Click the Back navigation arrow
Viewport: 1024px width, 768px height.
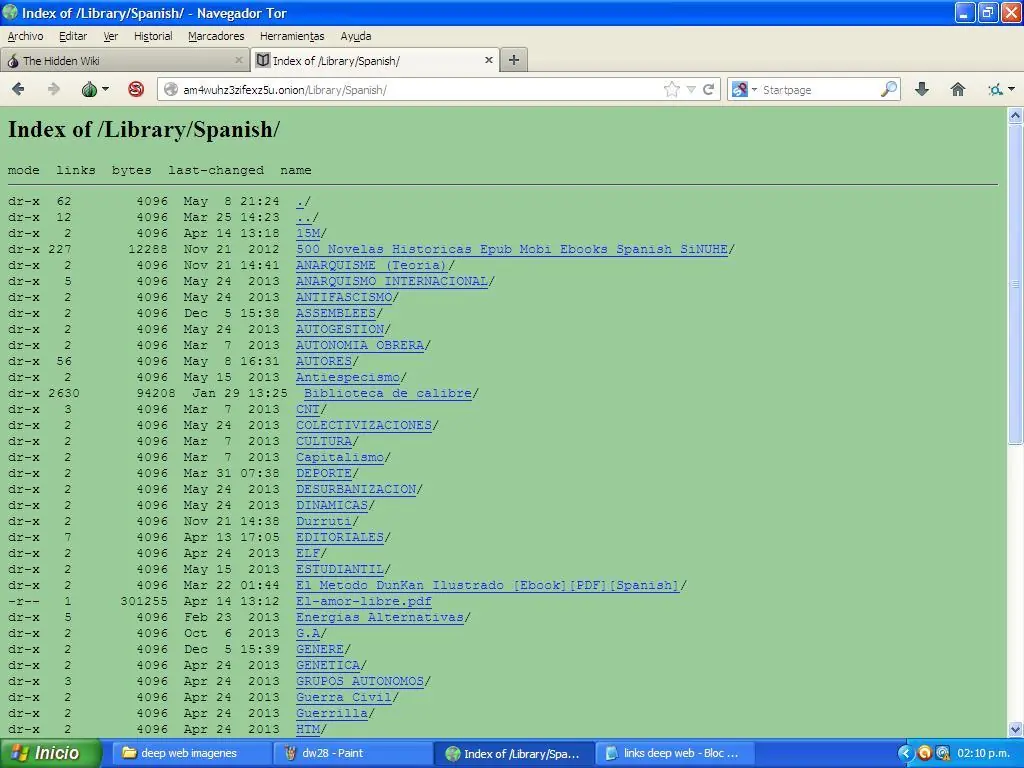coord(18,89)
